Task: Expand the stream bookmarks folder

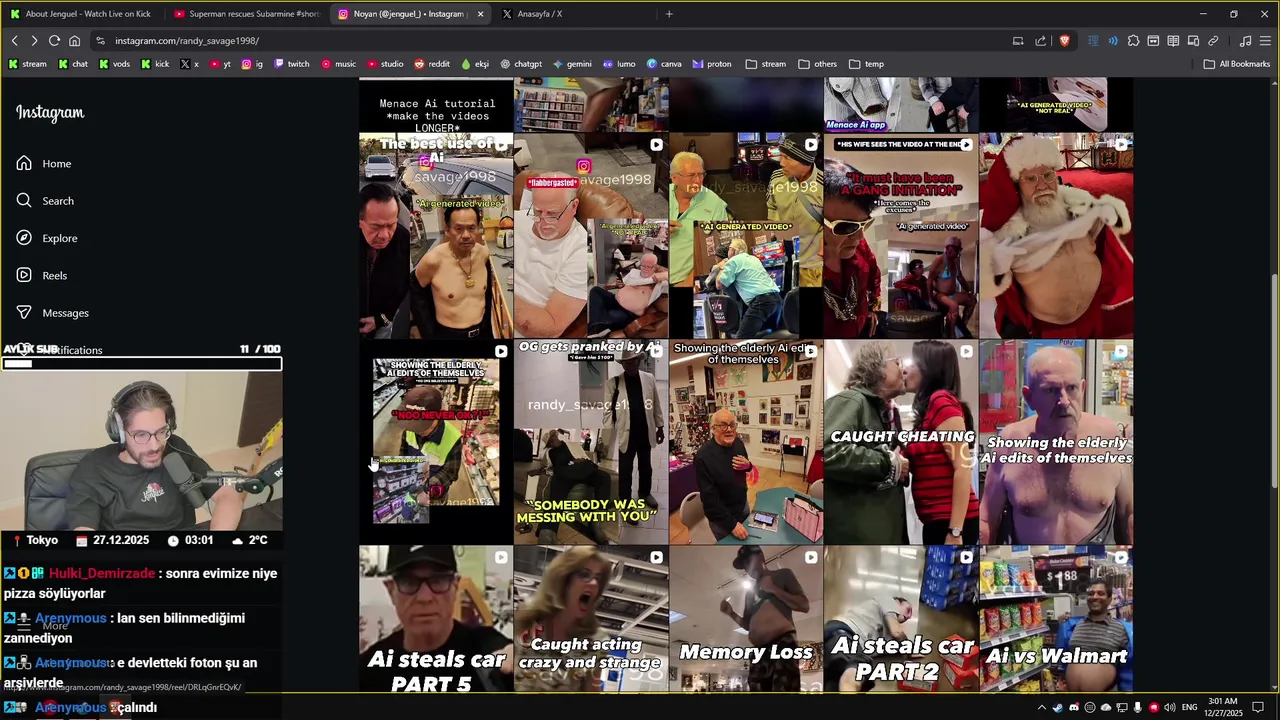Action: tap(765, 64)
